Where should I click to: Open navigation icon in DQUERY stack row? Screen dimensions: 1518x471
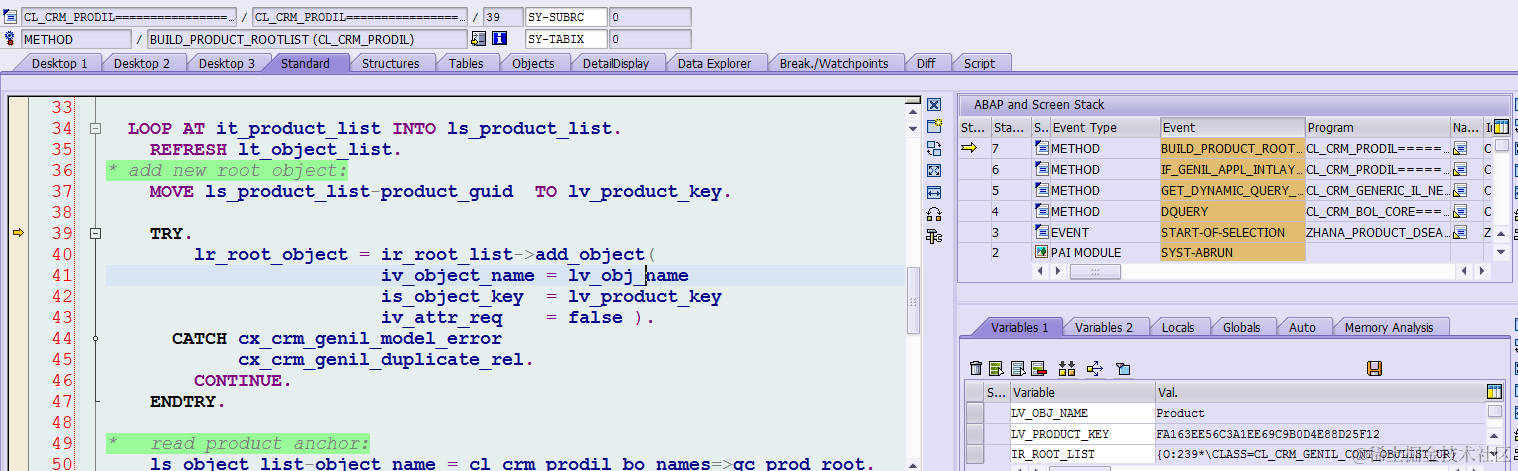click(x=1460, y=212)
